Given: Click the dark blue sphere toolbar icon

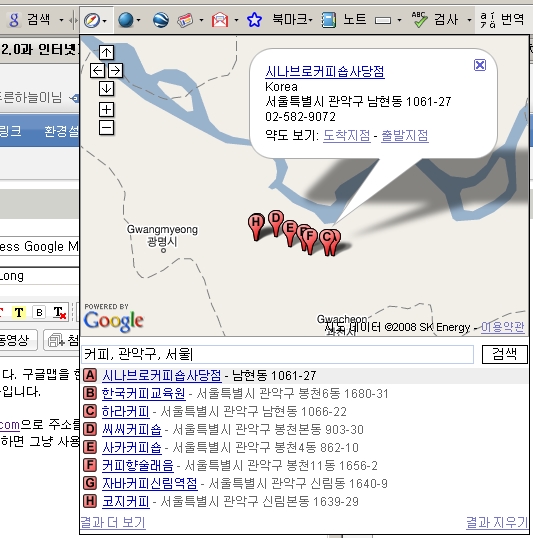Looking at the screenshot, I should pos(126,20).
